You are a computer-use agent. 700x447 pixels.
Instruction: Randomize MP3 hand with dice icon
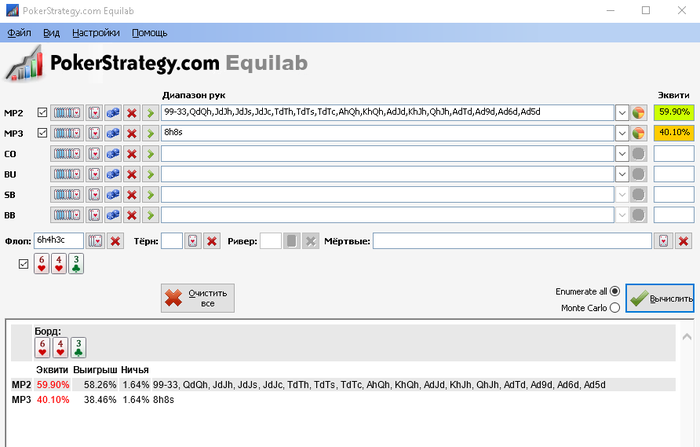click(113, 133)
